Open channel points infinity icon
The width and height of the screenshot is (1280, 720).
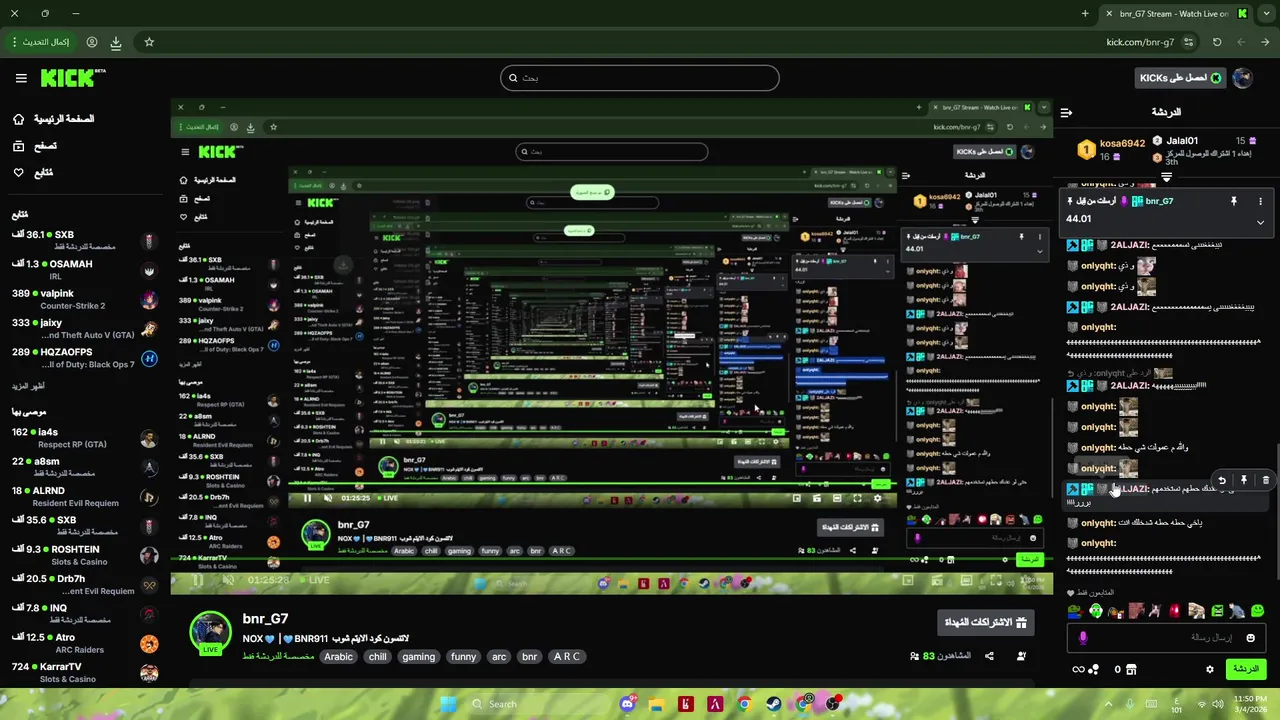point(1078,669)
